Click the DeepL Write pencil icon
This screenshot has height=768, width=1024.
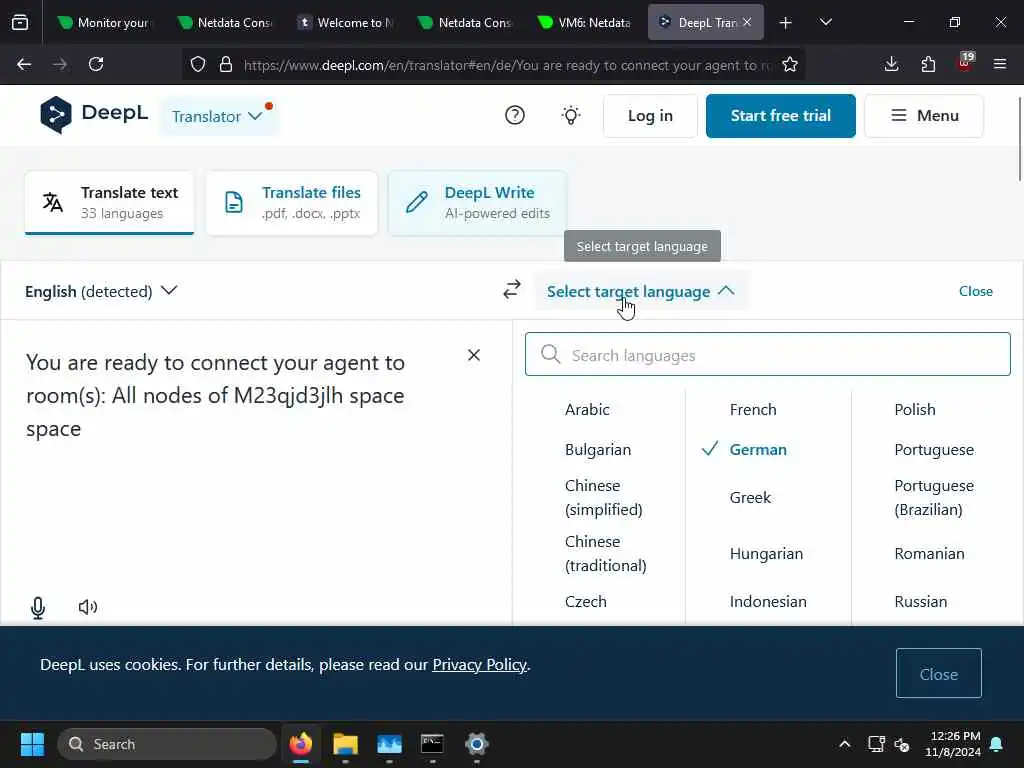417,202
